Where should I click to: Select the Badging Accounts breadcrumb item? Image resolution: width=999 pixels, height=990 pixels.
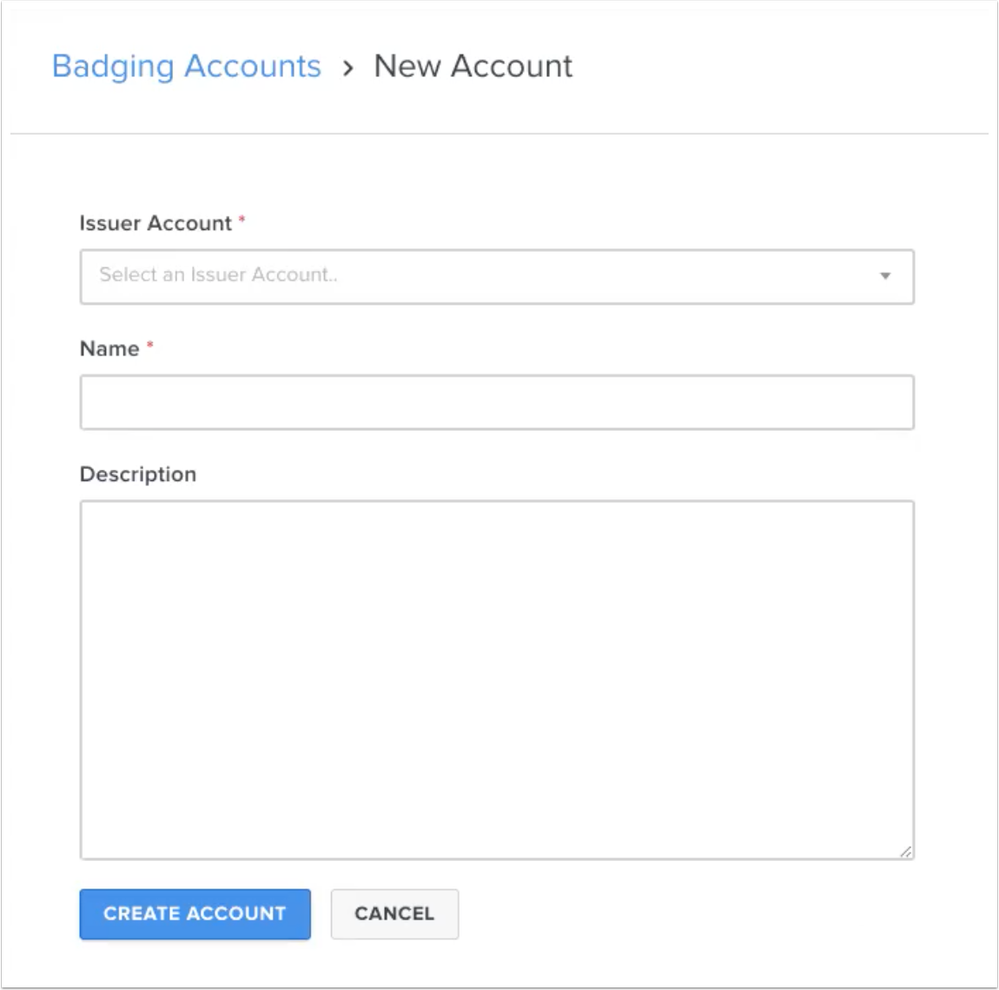[186, 66]
